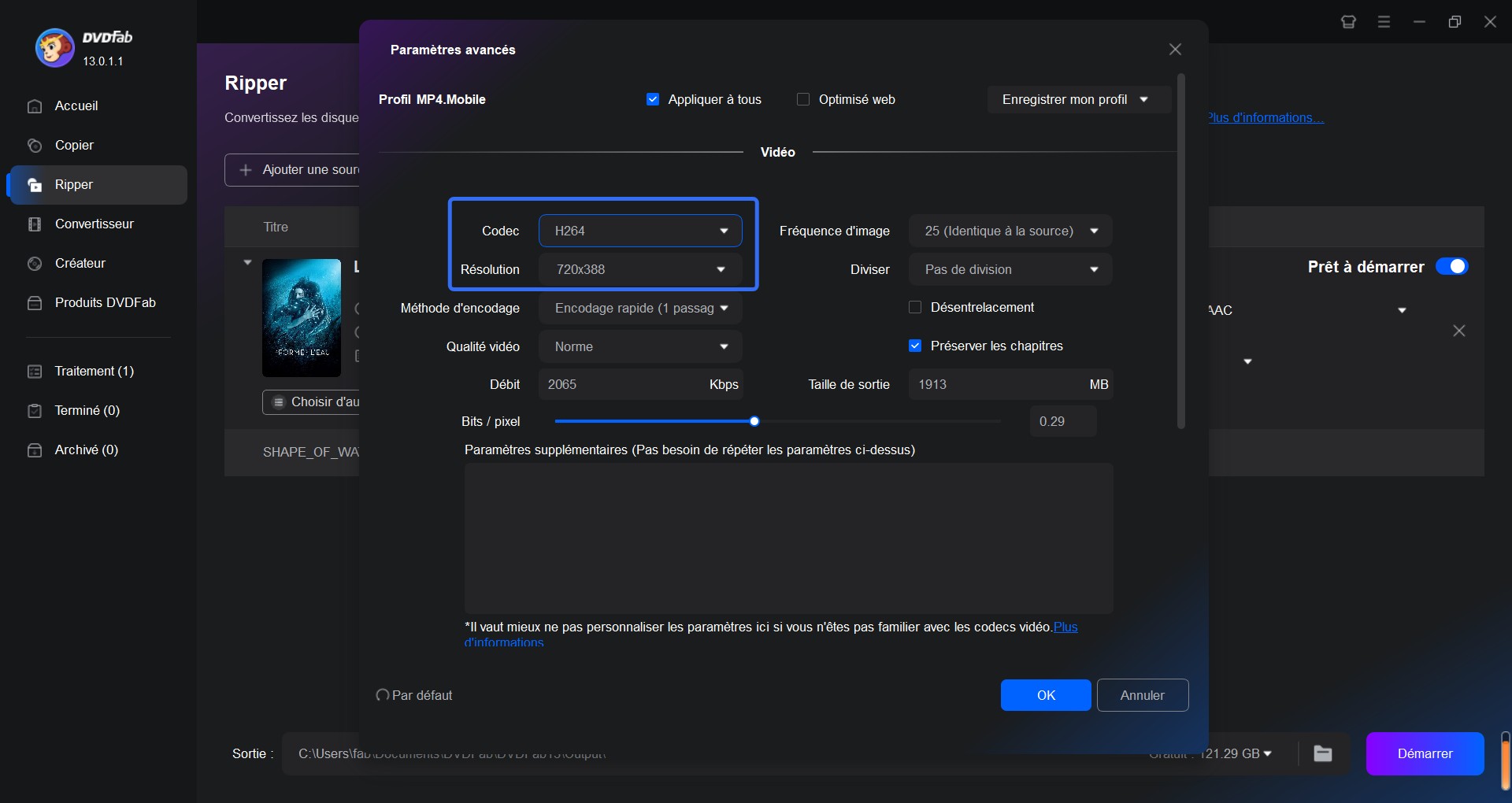This screenshot has height=803, width=1512.
Task: Click the reset icon beside Par défaut
Action: coord(383,695)
